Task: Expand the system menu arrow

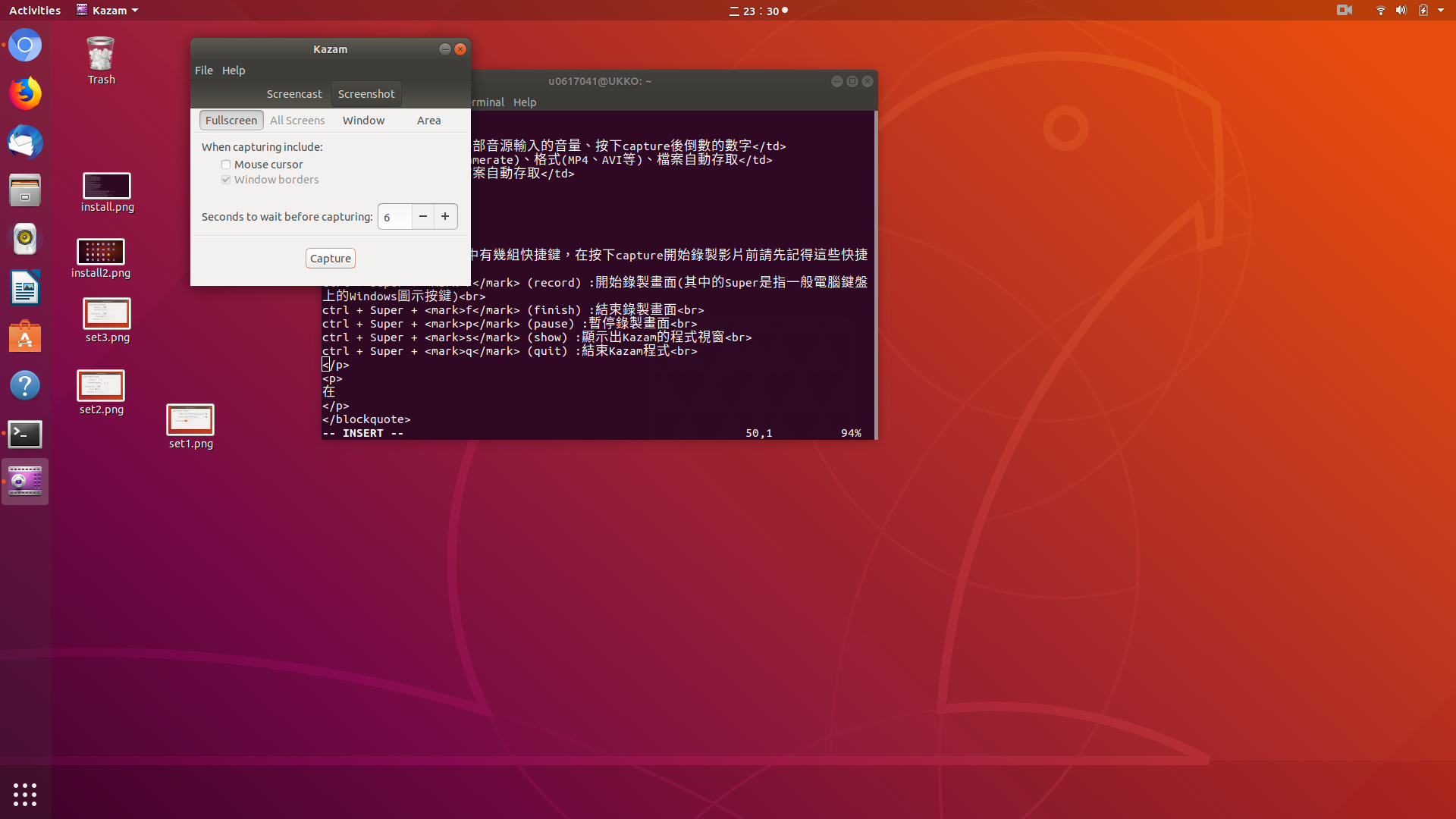Action: click(1441, 11)
